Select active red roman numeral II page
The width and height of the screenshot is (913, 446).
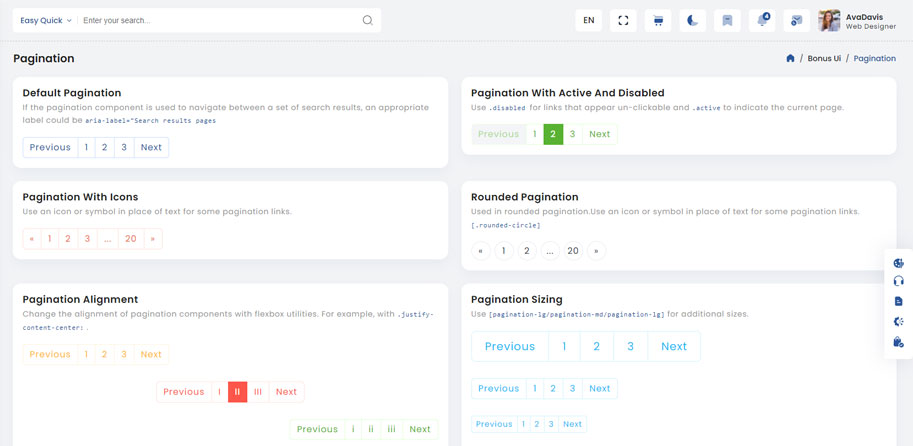pos(238,392)
